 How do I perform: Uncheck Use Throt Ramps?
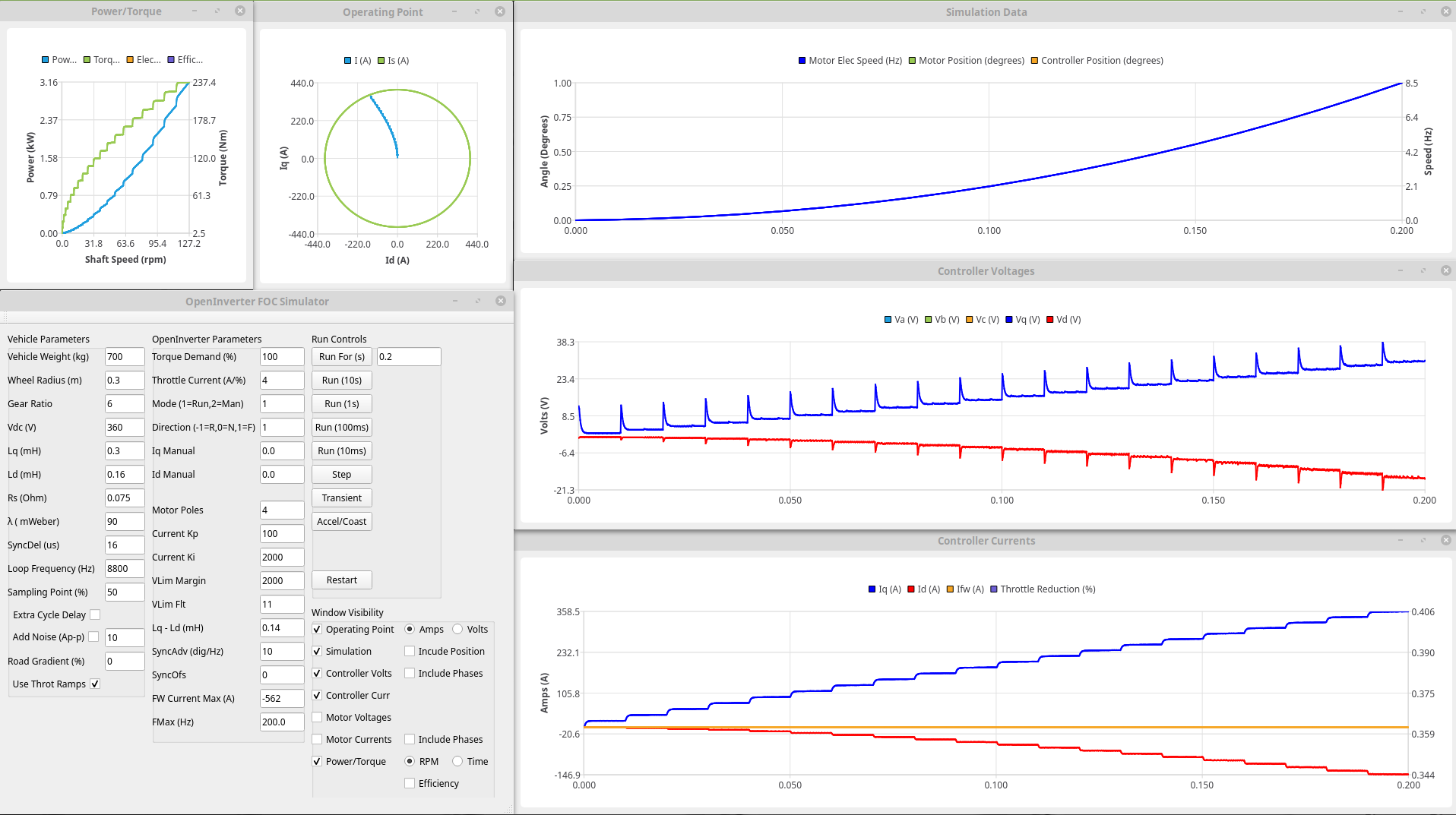coord(95,684)
